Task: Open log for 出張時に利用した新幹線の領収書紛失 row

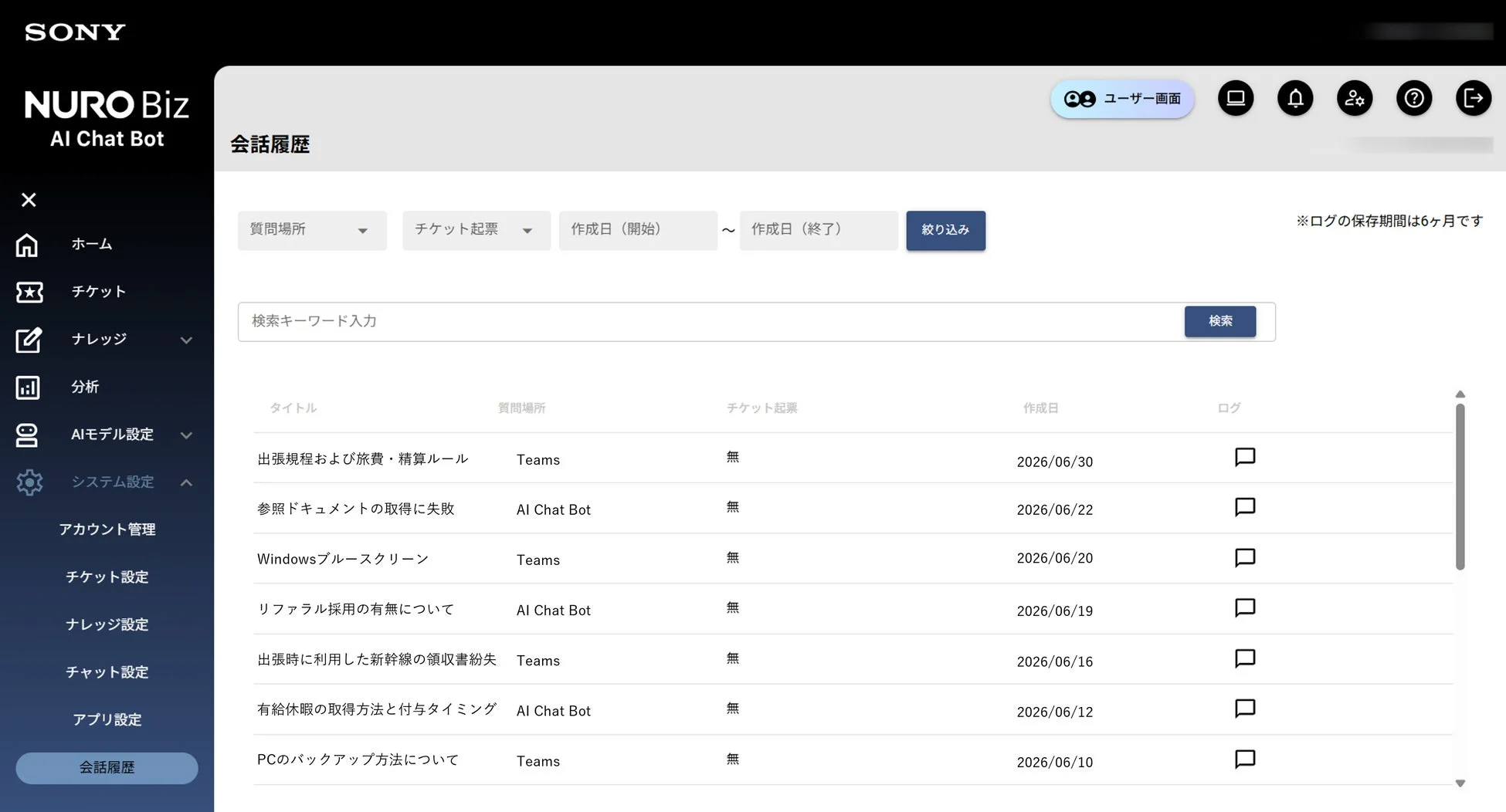Action: click(1245, 658)
